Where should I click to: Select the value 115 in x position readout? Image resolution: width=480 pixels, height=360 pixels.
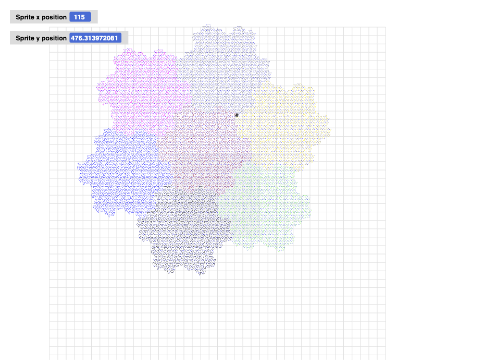[x=80, y=17]
